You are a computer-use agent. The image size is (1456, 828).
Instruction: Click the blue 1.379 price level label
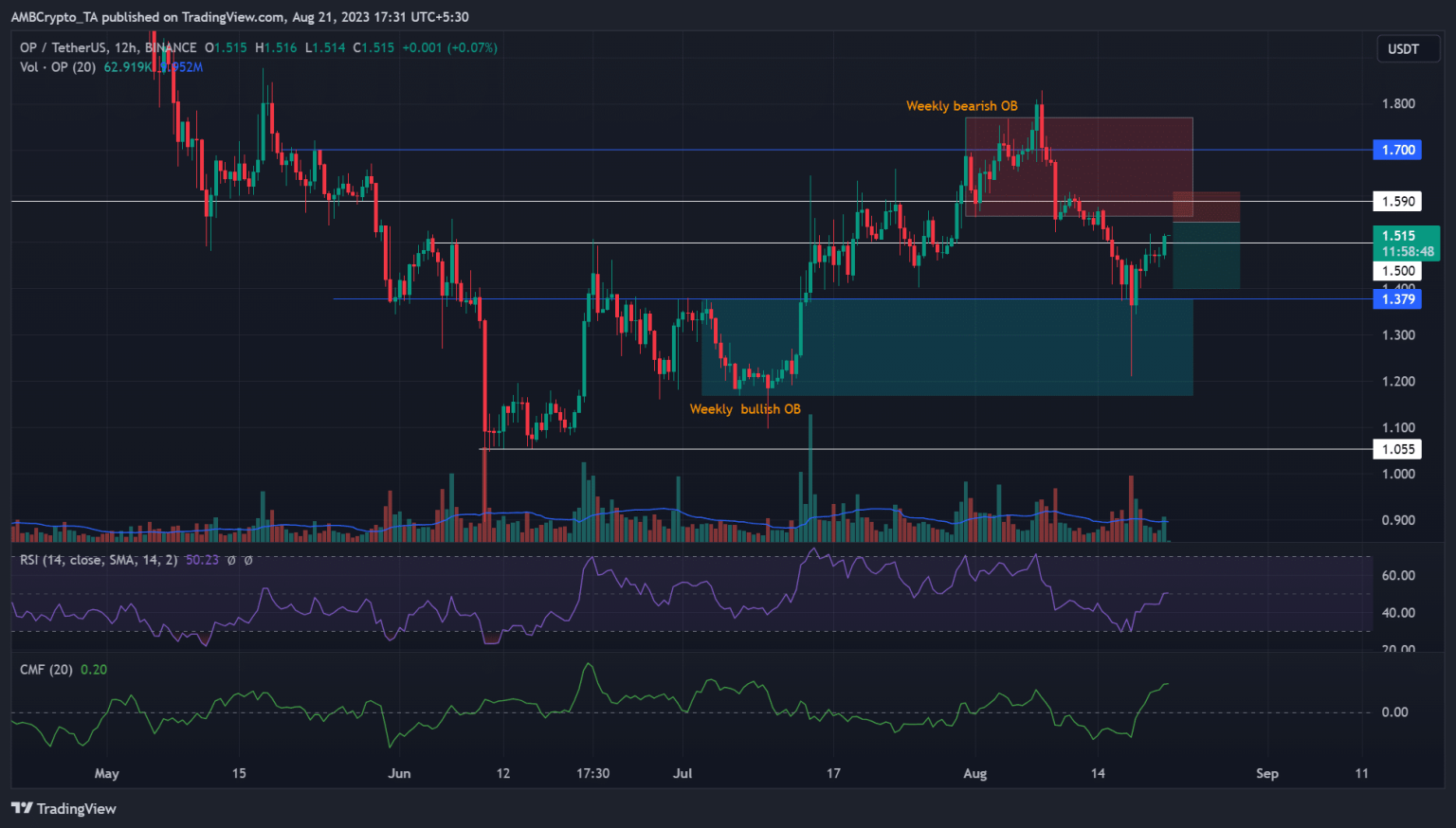[x=1397, y=299]
